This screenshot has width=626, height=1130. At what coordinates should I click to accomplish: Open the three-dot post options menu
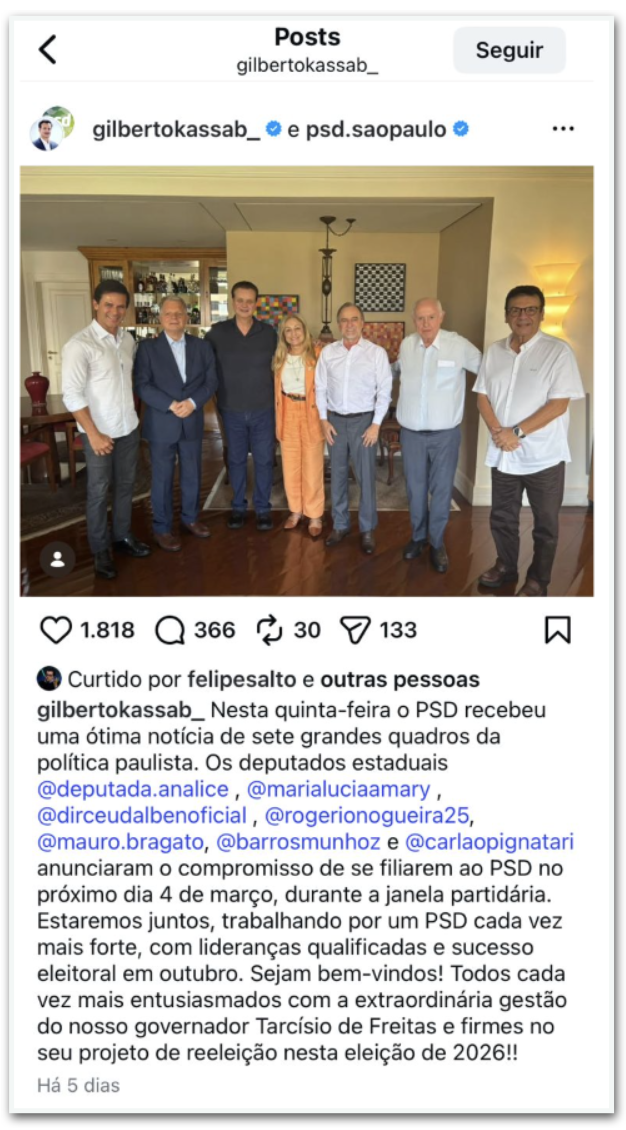pos(563,129)
